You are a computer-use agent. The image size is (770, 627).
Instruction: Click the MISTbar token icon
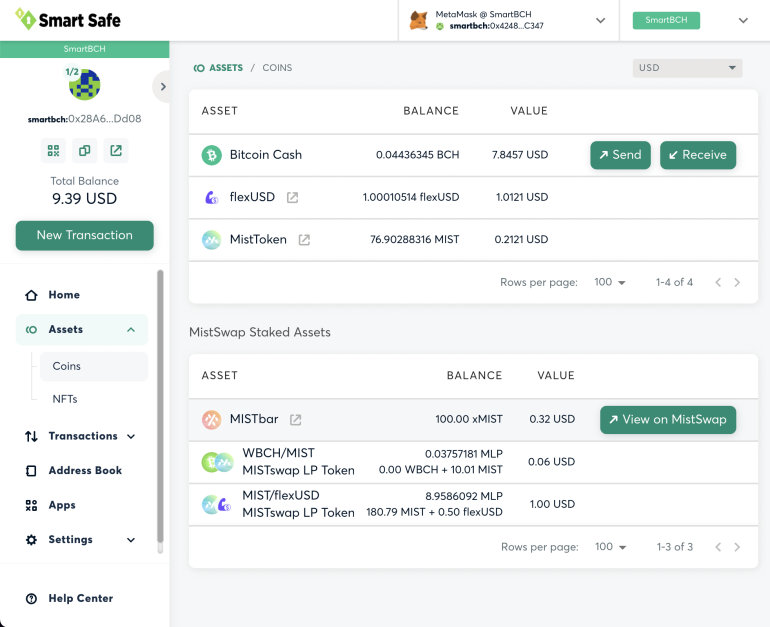pos(212,419)
